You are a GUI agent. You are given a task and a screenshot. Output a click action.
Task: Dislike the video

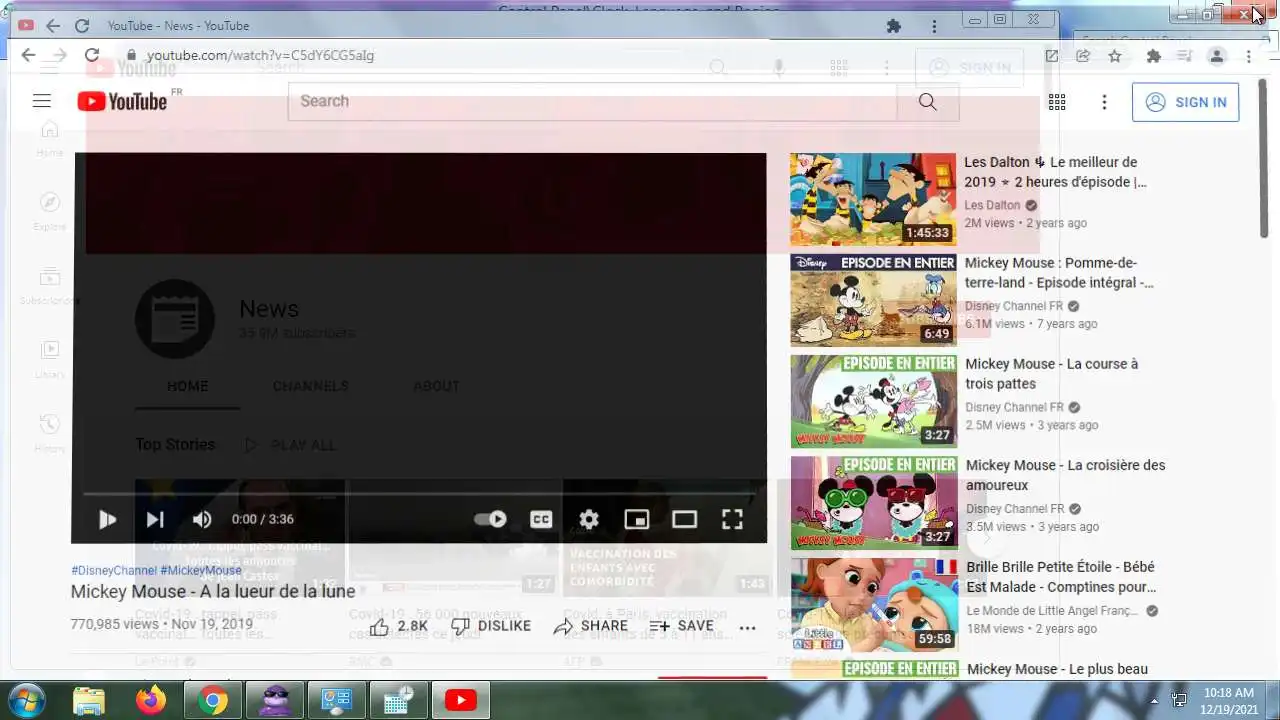(x=491, y=626)
